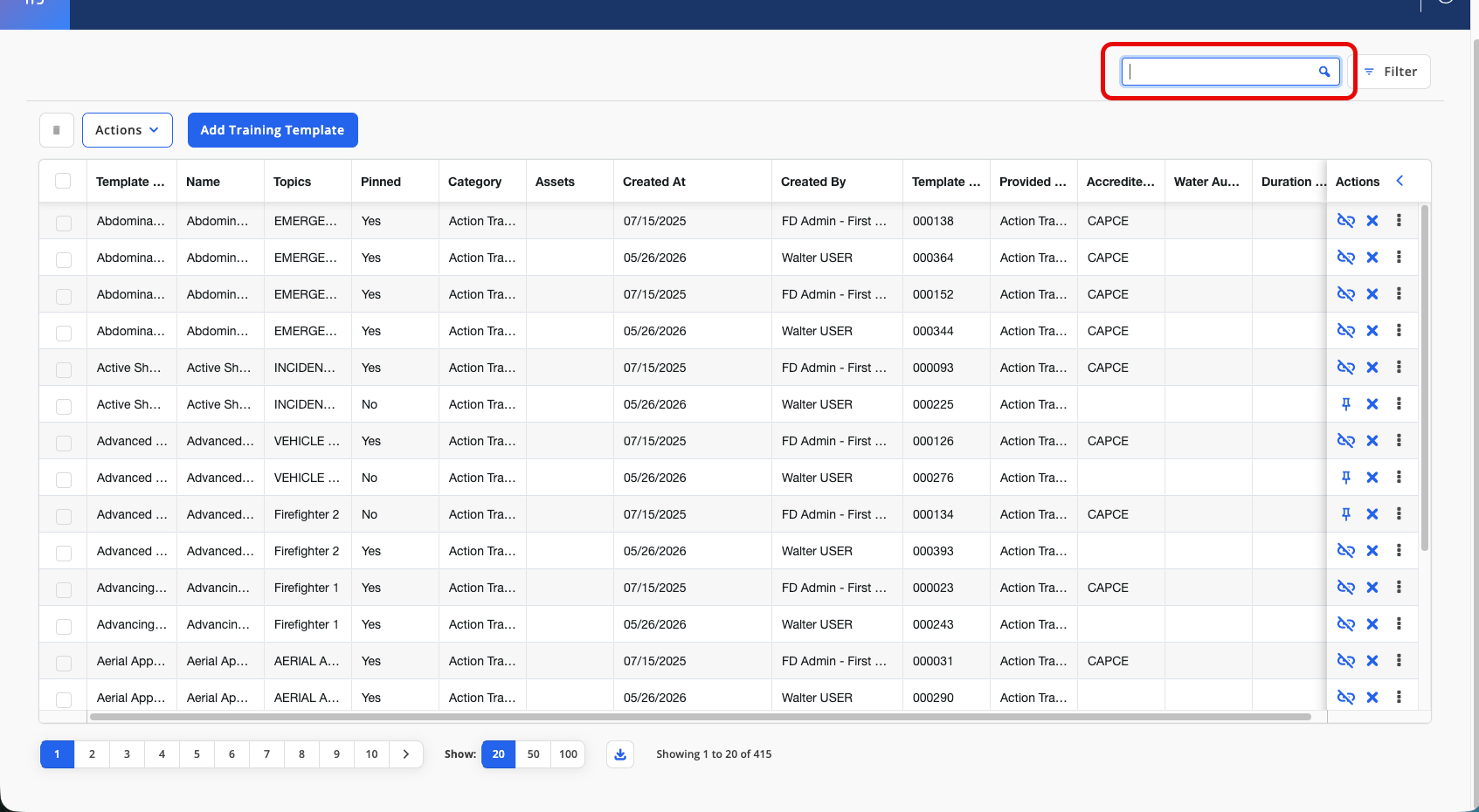Unpin the template numbered 000138
This screenshot has height=812, width=1479.
click(1346, 221)
